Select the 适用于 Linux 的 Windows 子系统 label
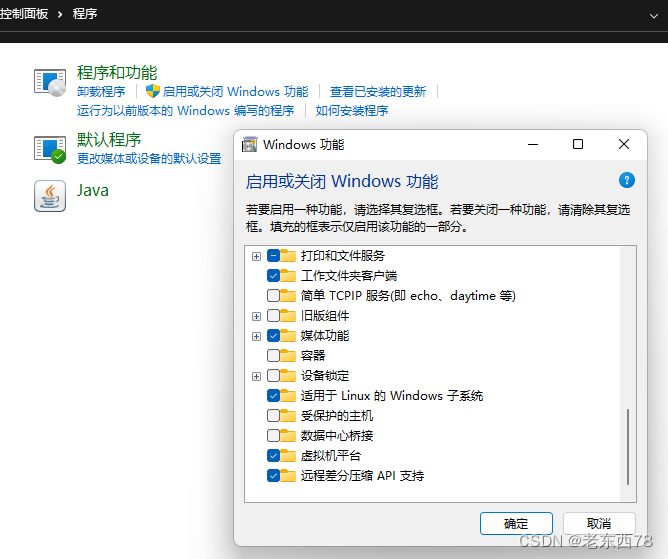 [x=392, y=396]
